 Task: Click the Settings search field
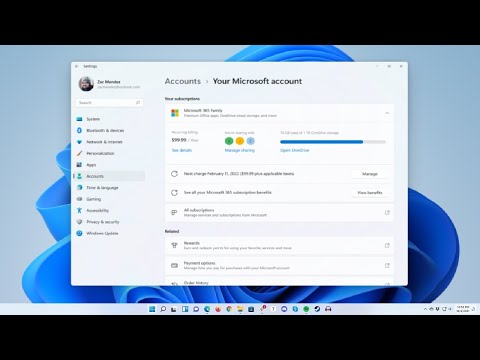tap(109, 103)
